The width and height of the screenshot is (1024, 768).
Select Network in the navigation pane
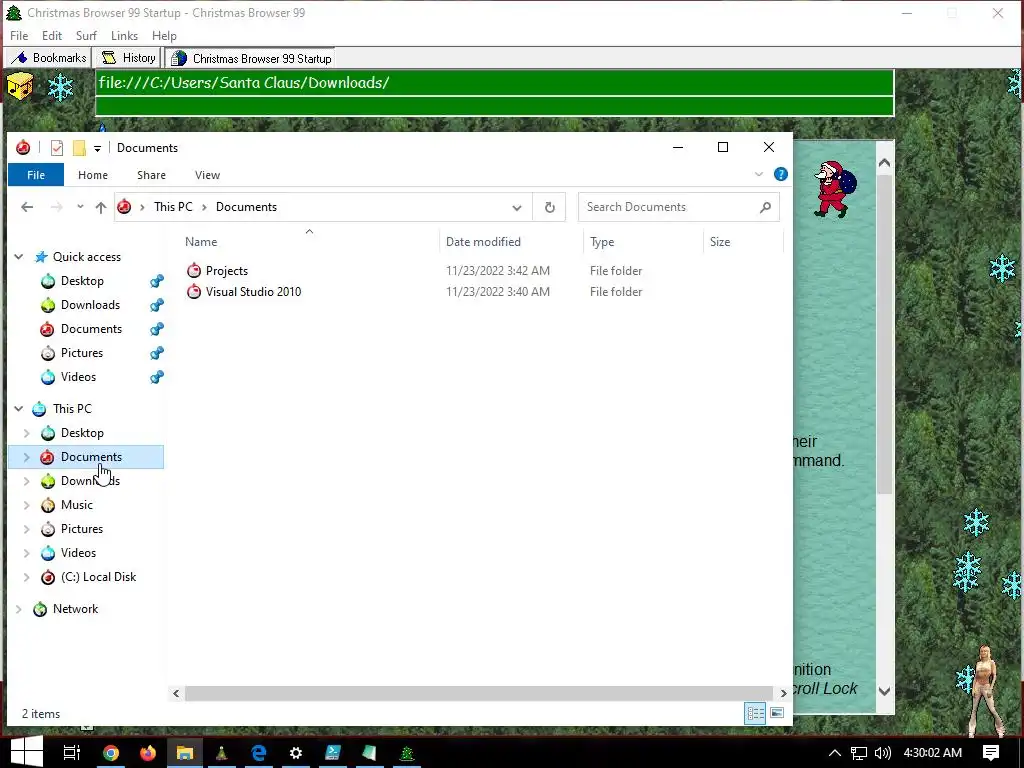coord(75,609)
